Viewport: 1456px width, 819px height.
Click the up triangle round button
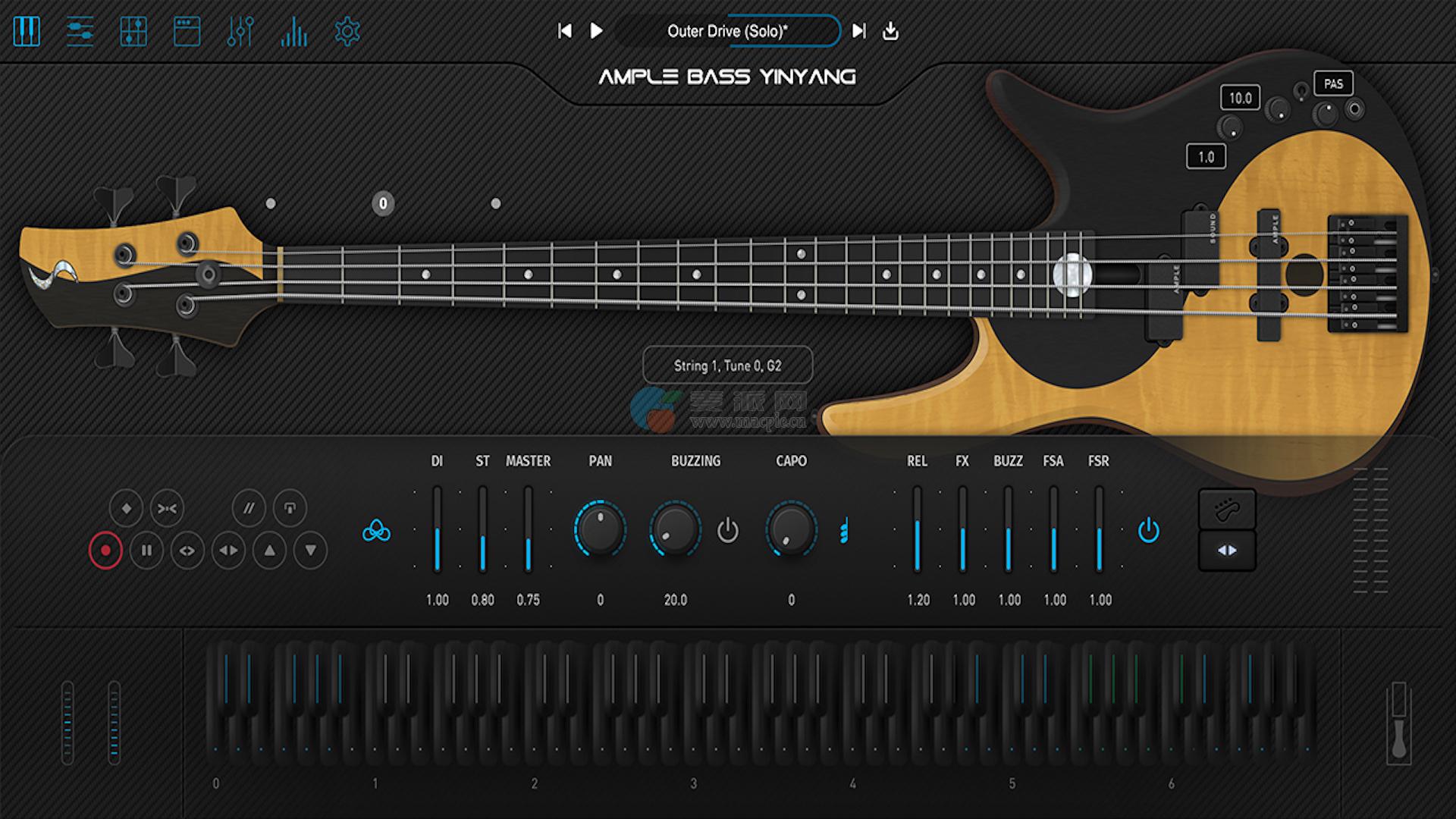click(x=269, y=551)
